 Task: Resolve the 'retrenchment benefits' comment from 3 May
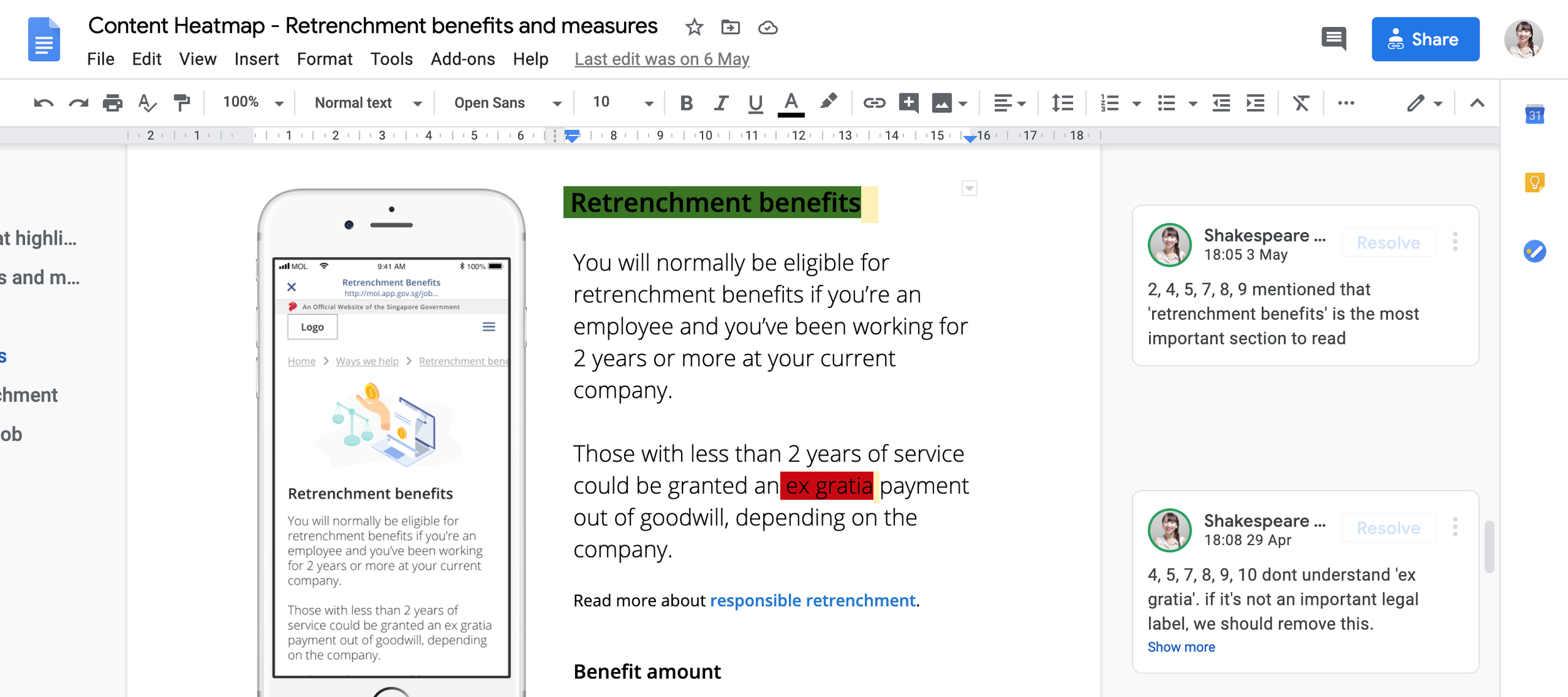click(1389, 243)
